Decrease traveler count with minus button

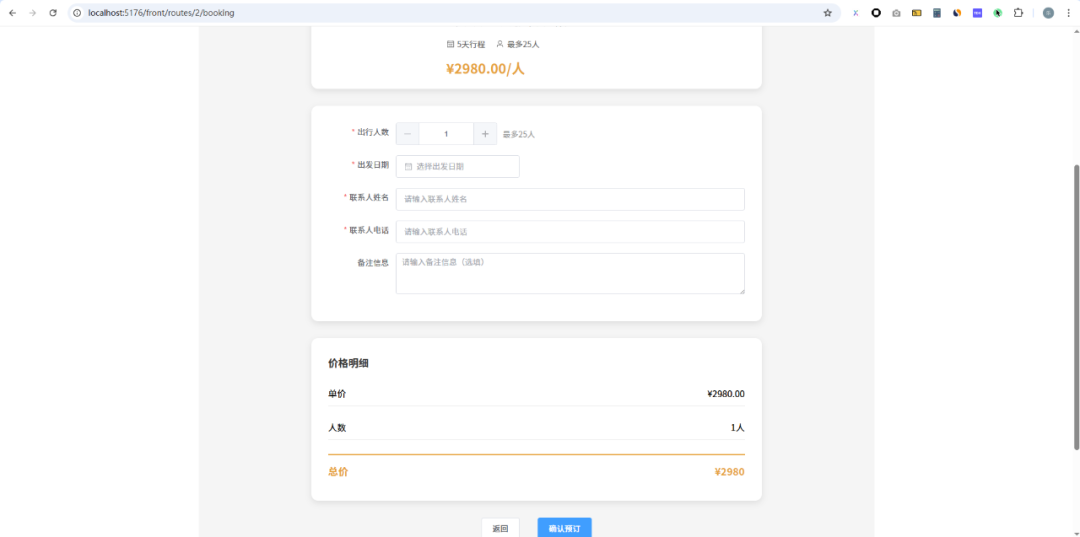click(x=407, y=134)
